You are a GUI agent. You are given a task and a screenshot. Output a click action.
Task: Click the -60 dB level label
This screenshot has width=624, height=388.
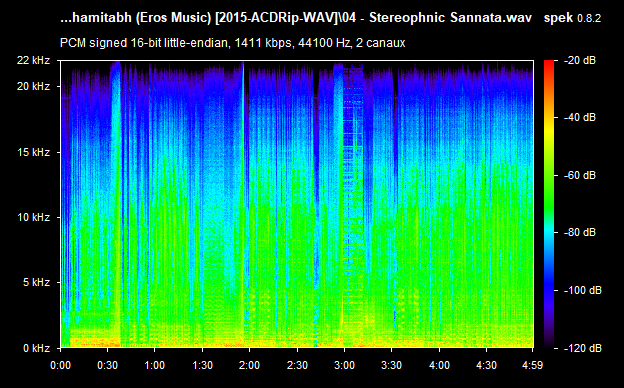point(579,175)
